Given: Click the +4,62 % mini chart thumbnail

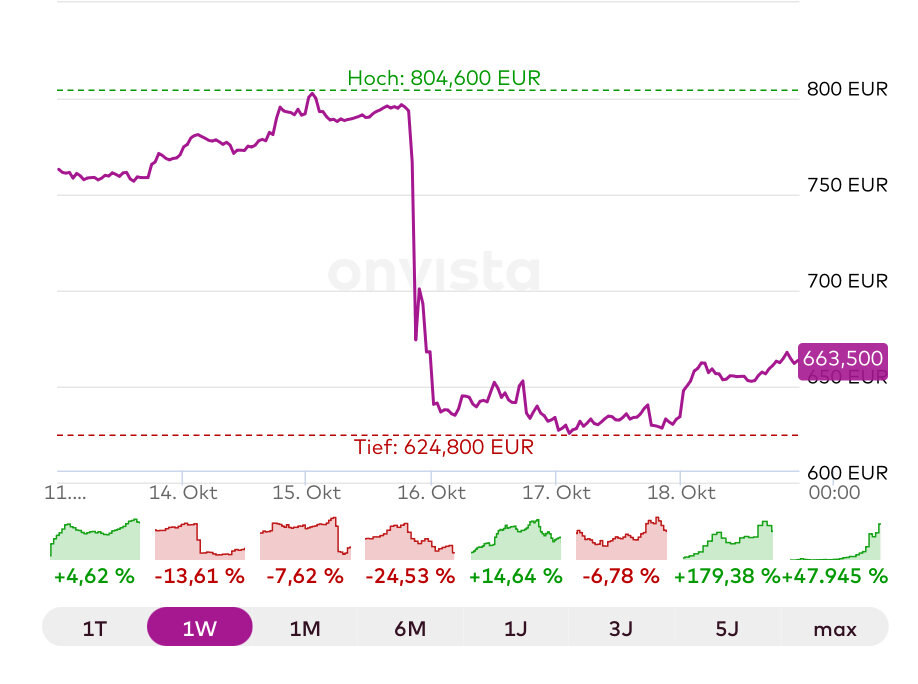Looking at the screenshot, I should (x=95, y=540).
